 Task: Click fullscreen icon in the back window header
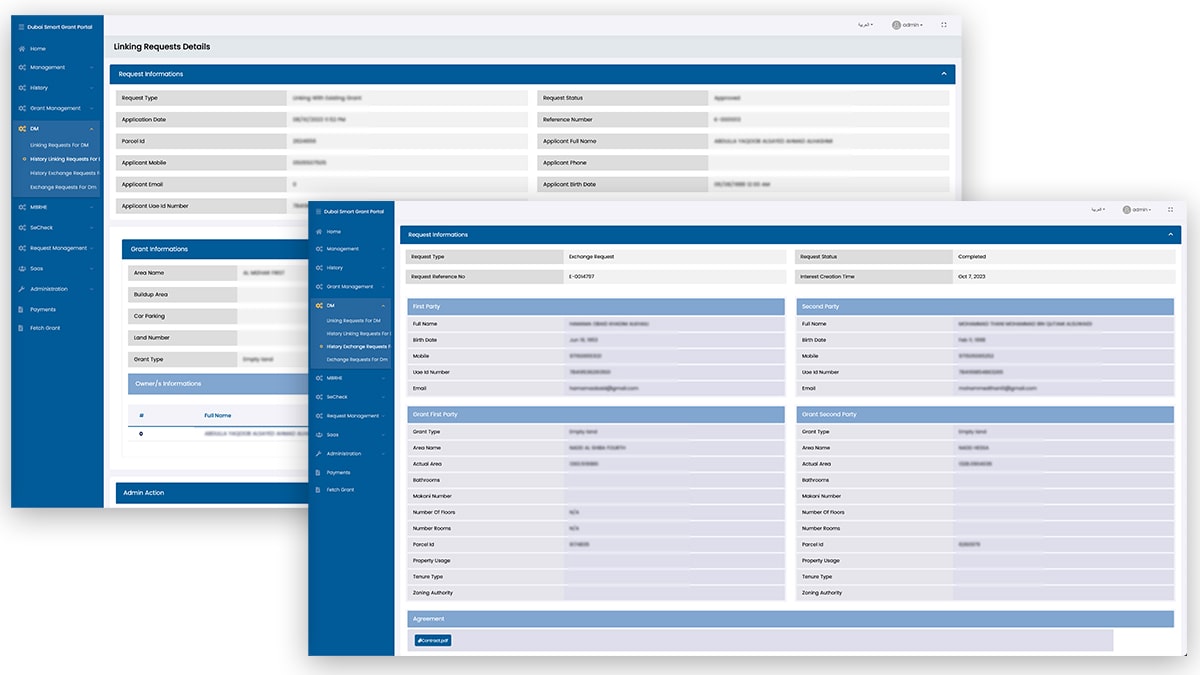coord(943,25)
